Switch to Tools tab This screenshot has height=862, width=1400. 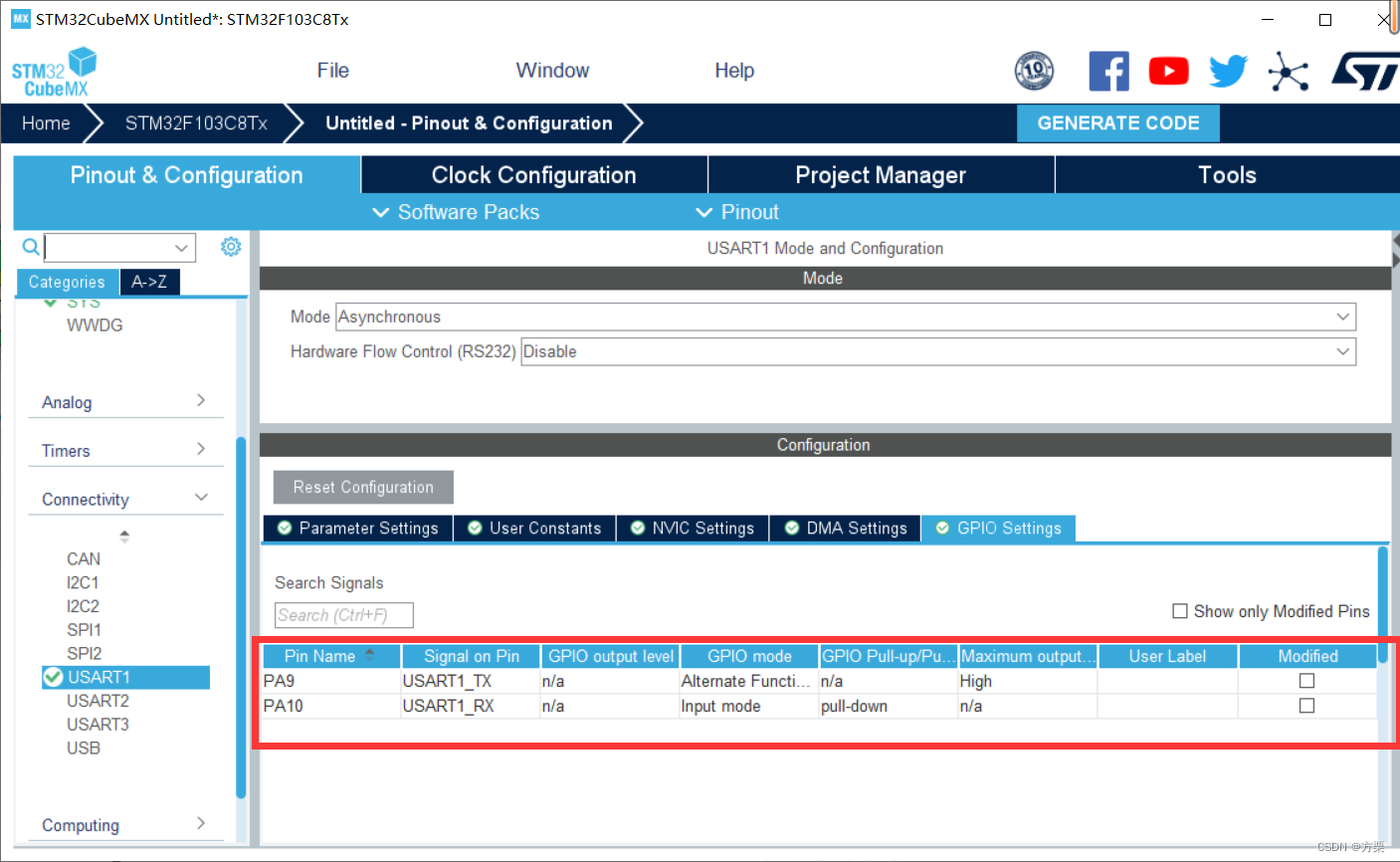pyautogui.click(x=1227, y=175)
